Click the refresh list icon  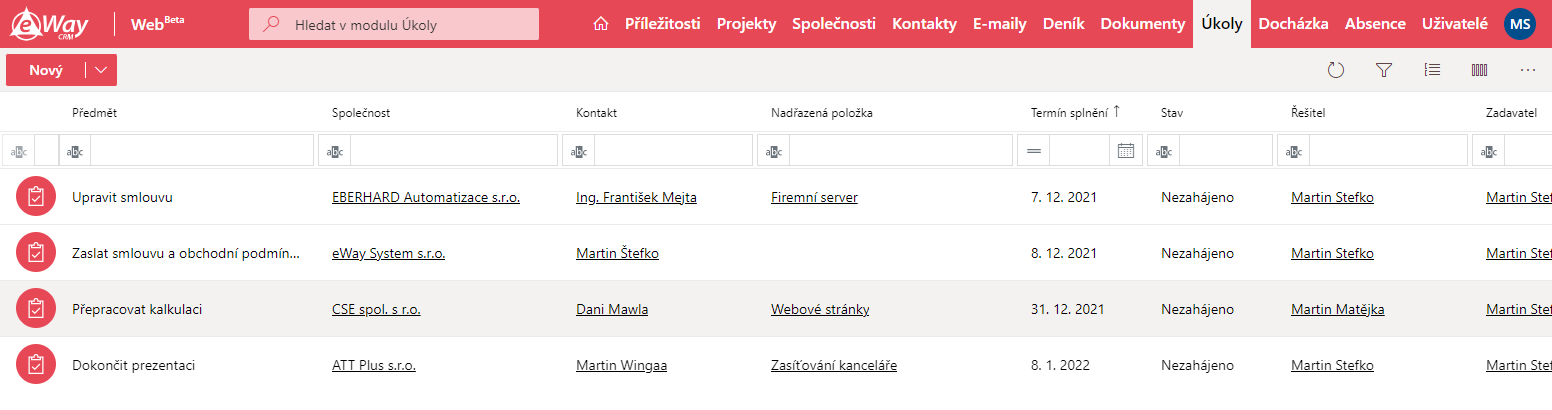pos(1336,70)
